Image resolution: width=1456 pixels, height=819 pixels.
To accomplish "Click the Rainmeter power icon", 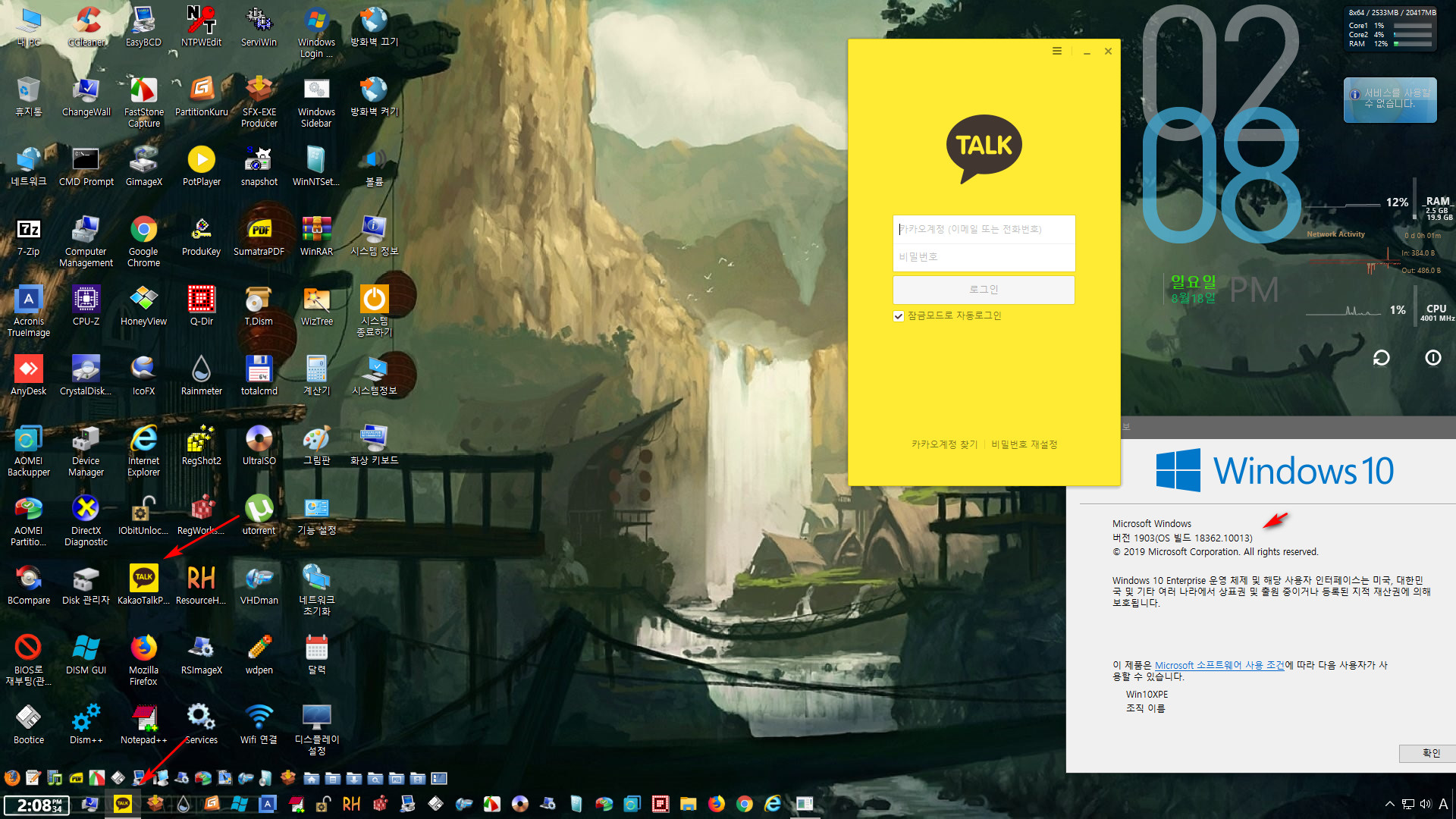I will 1432,358.
